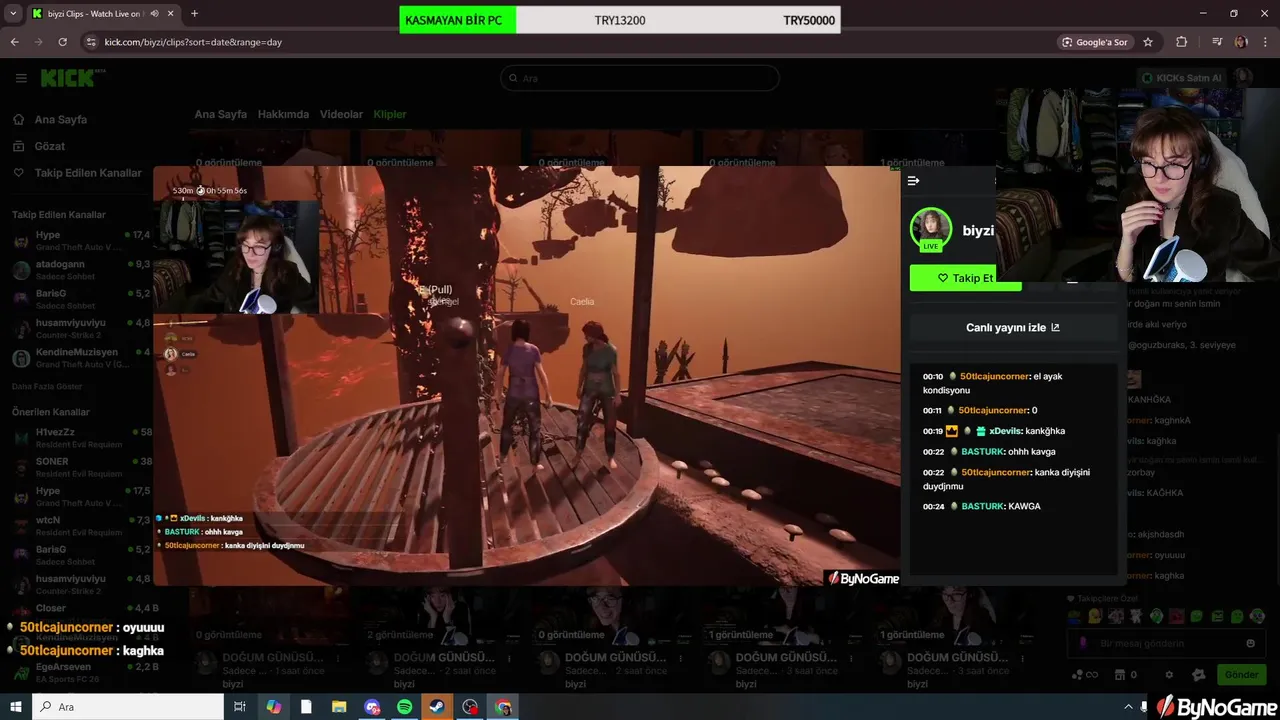Switch to the Videolar channel tab
The height and width of the screenshot is (720, 1280).
(341, 114)
